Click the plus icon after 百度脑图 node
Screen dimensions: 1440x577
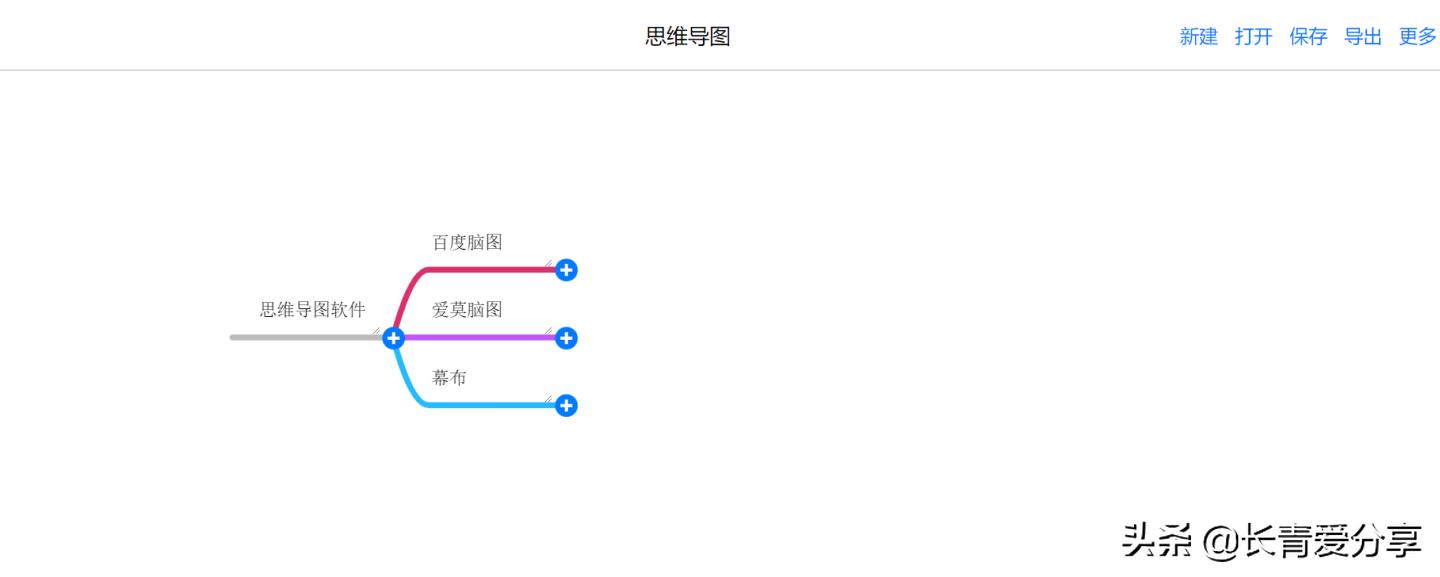click(566, 270)
